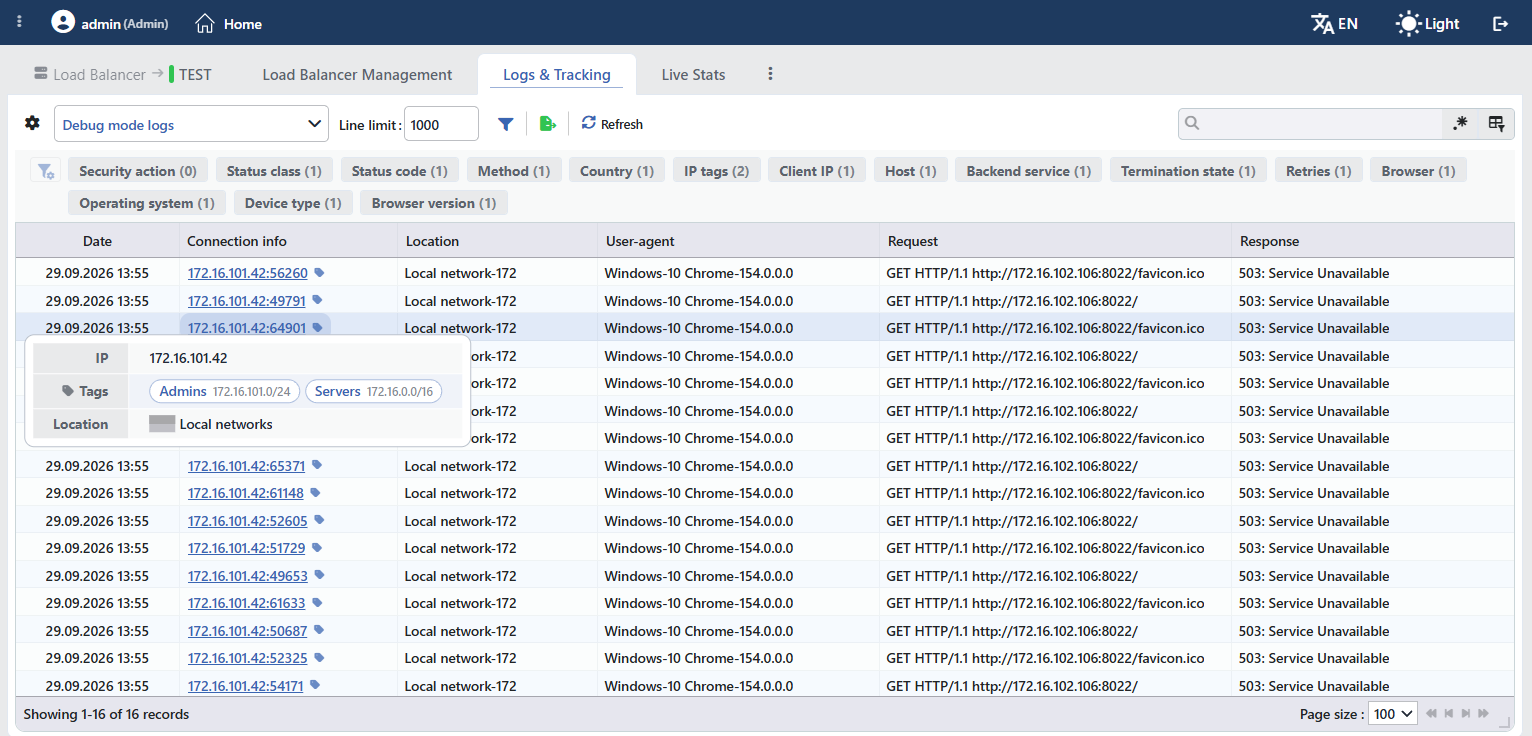Open the EN language selector
1532x736 pixels.
click(1334, 23)
